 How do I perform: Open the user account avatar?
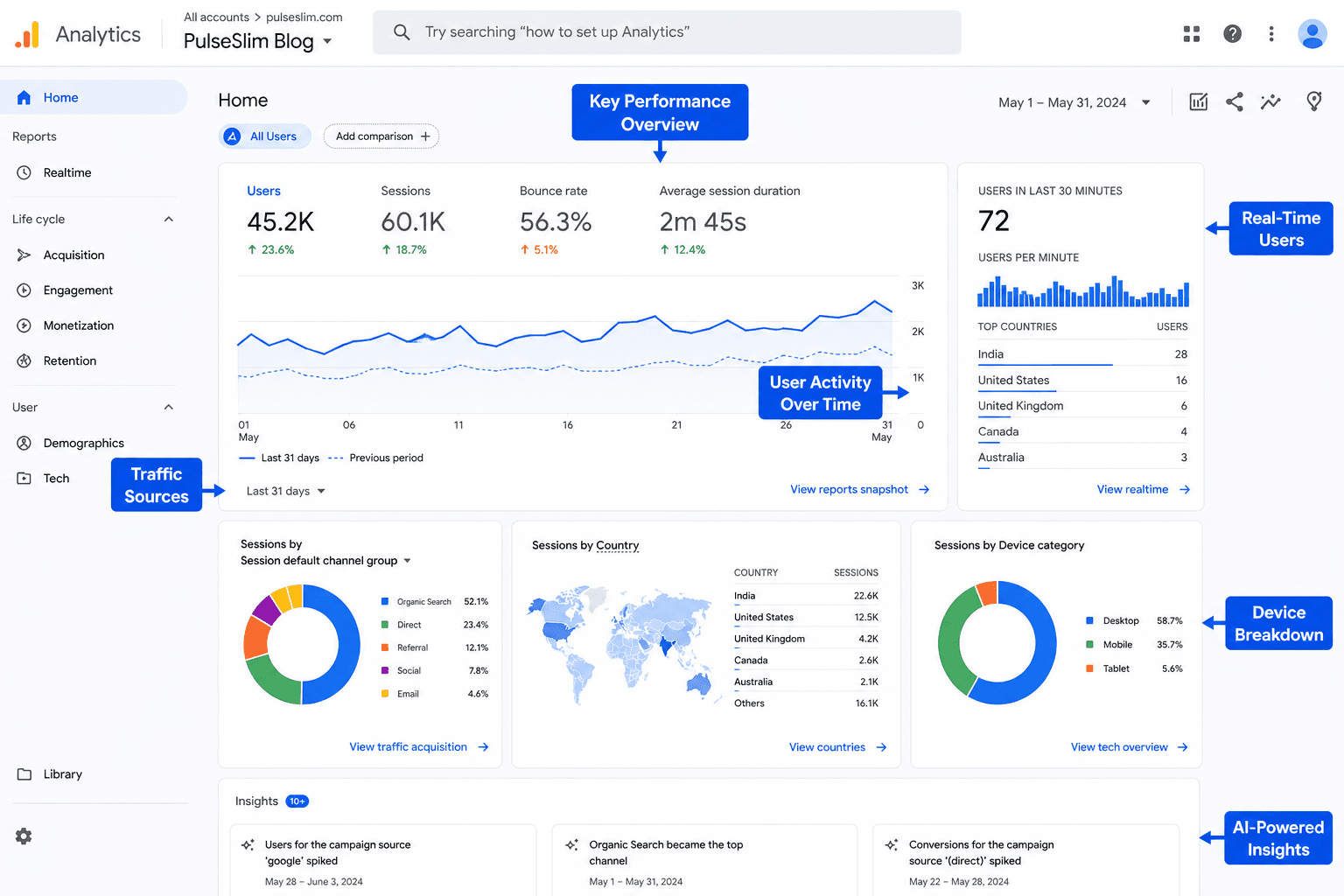click(1312, 34)
